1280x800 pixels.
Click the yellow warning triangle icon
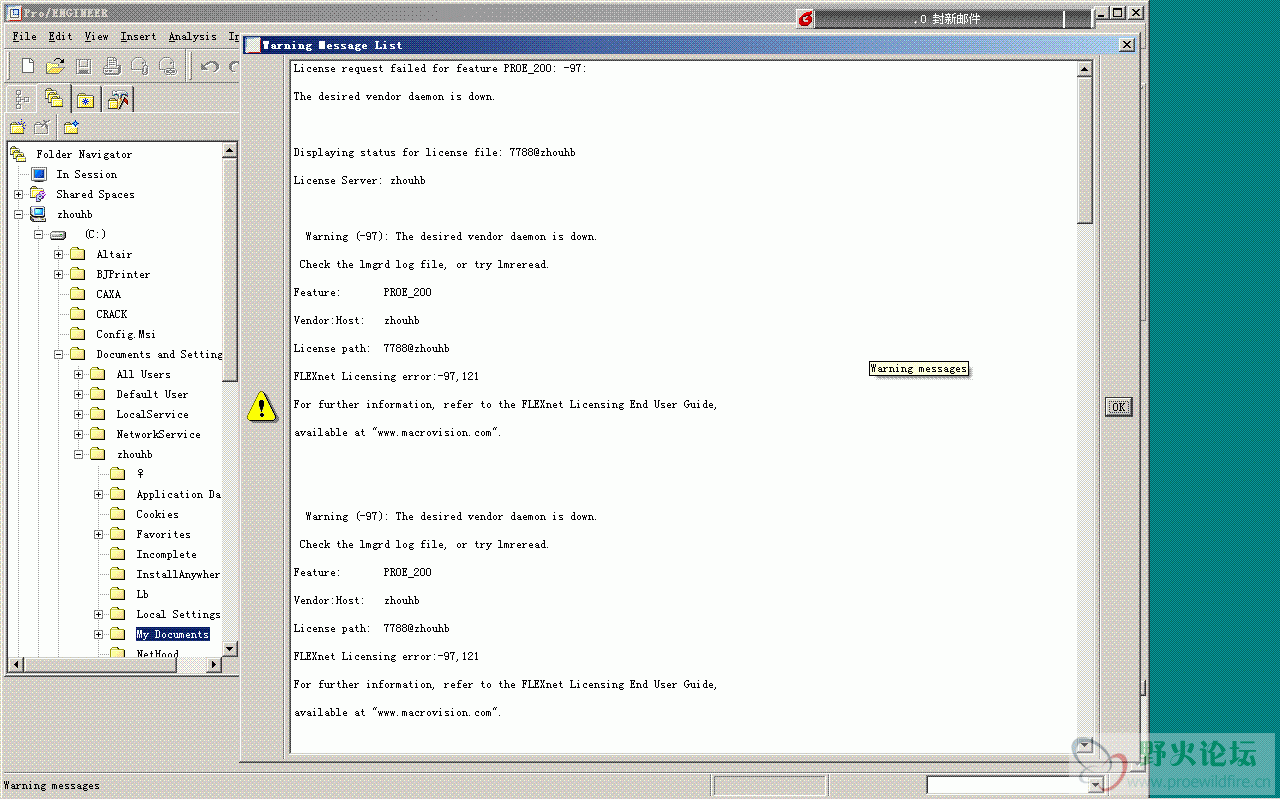(x=262, y=406)
